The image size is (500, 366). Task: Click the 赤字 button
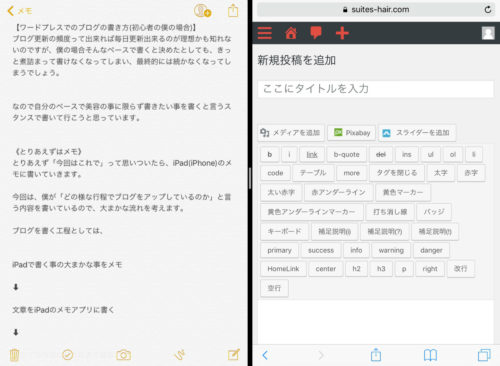[471, 173]
